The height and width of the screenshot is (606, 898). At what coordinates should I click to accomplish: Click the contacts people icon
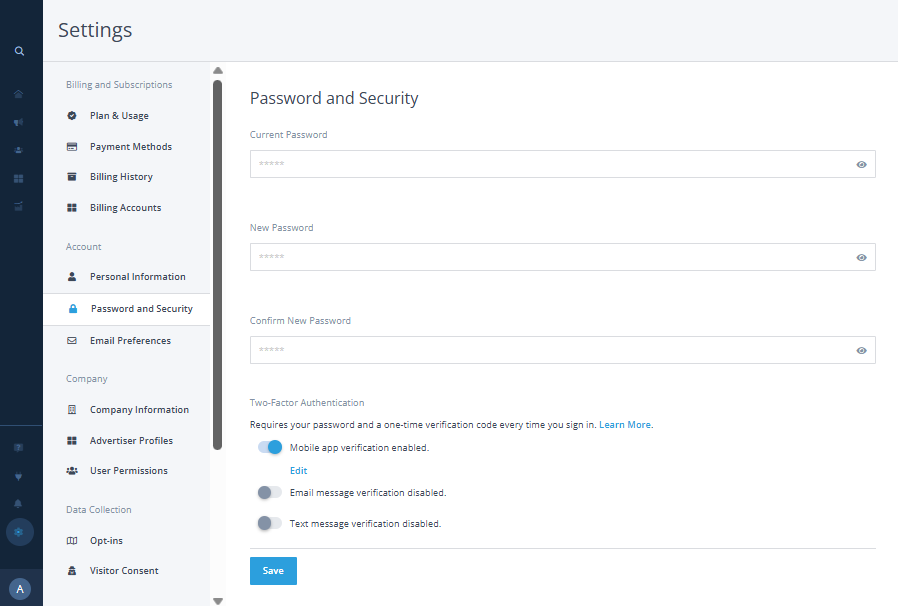click(18, 149)
